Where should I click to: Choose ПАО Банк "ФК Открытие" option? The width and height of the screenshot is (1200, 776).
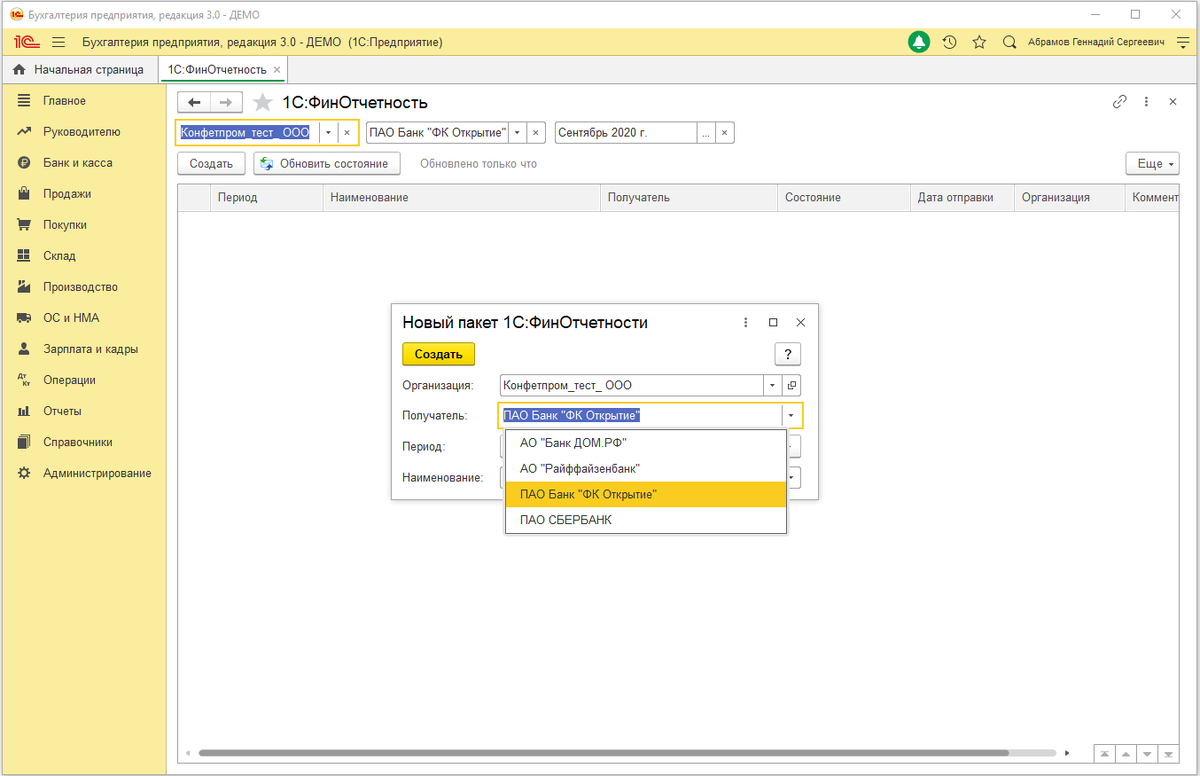646,494
